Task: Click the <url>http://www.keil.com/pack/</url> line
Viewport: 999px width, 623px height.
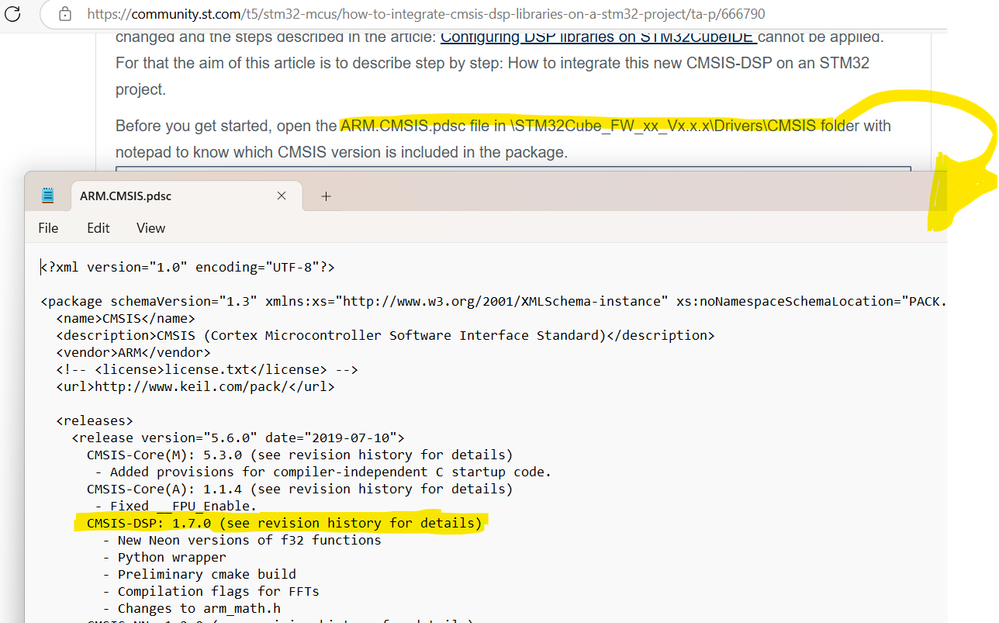Action: coord(195,387)
